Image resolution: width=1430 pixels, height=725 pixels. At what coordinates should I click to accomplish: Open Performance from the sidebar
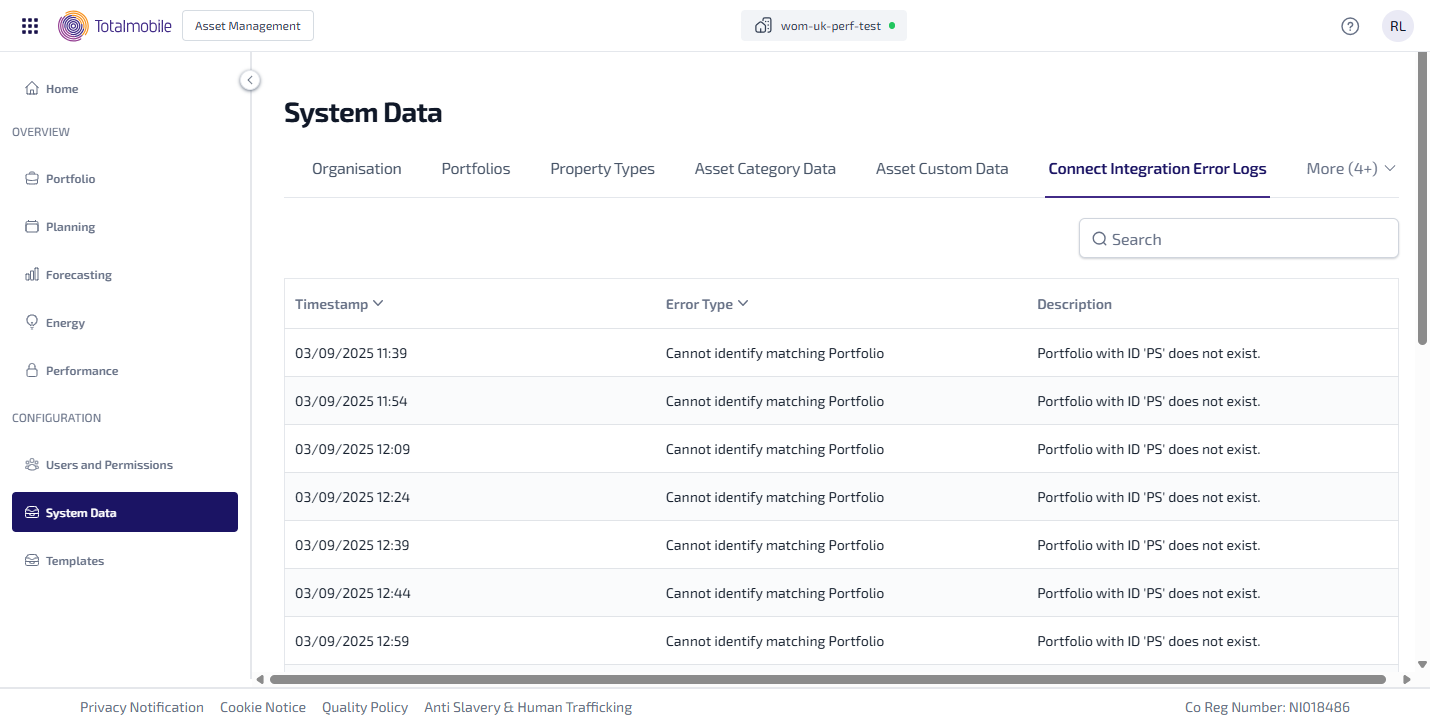[81, 371]
